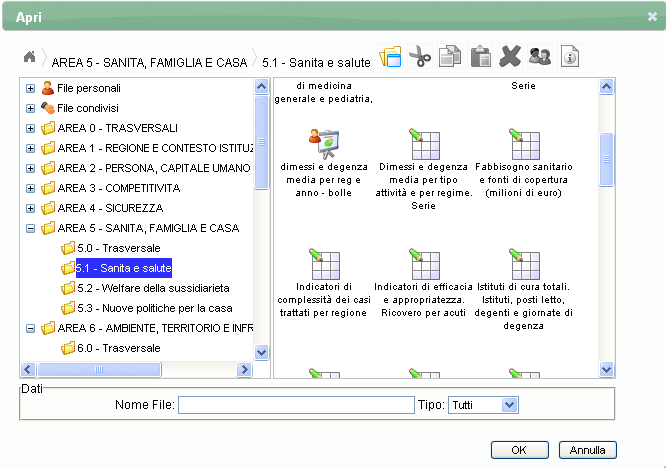
Task: Click the tree panel vertical scrollbar thumb
Action: click(x=261, y=142)
